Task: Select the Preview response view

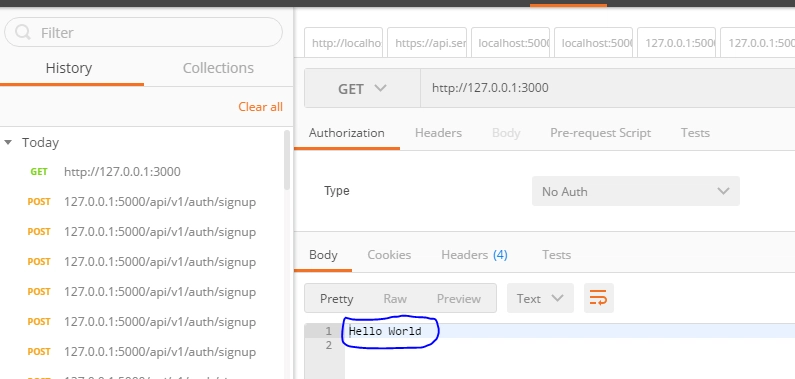Action: pos(459,298)
